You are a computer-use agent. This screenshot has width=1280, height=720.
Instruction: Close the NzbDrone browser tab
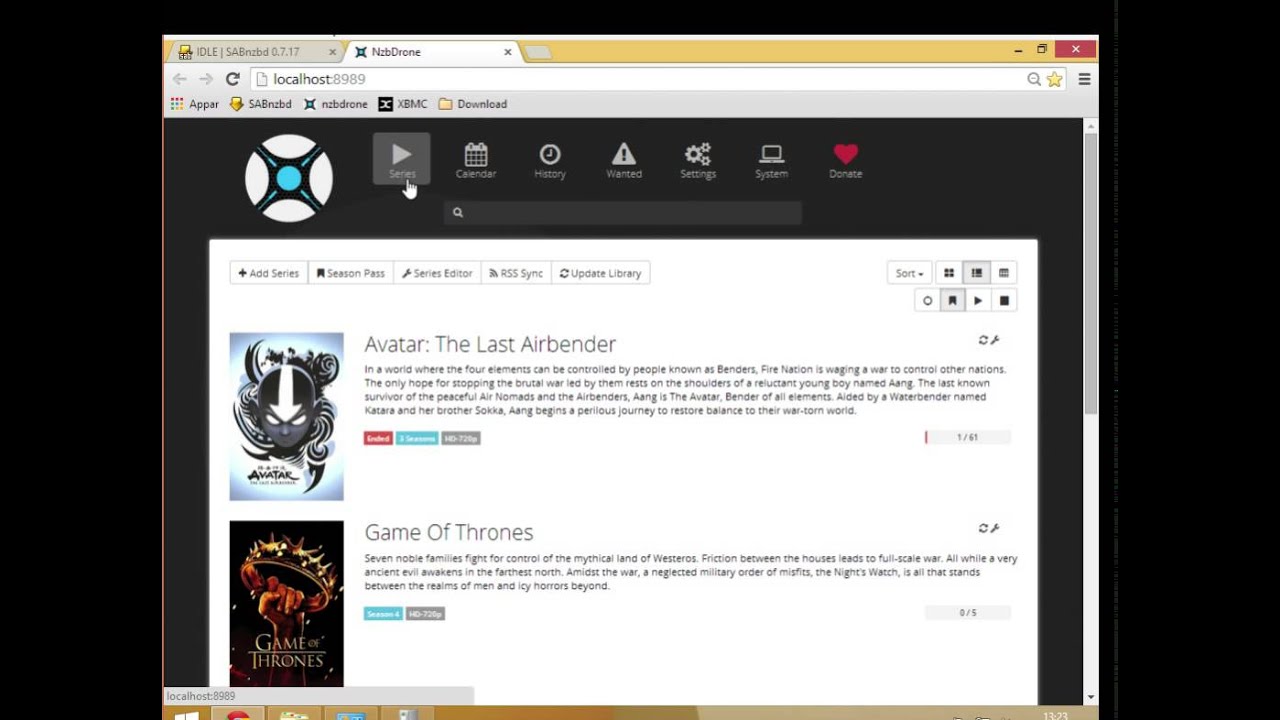(508, 52)
